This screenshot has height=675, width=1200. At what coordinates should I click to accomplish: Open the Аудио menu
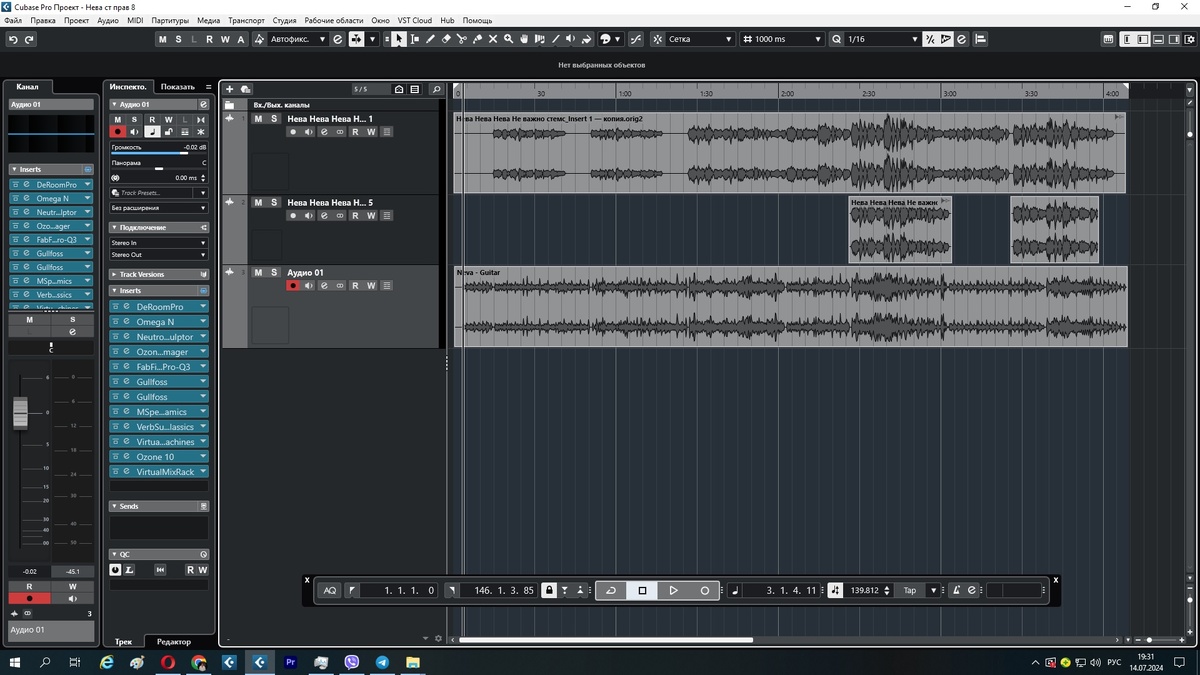tap(108, 20)
